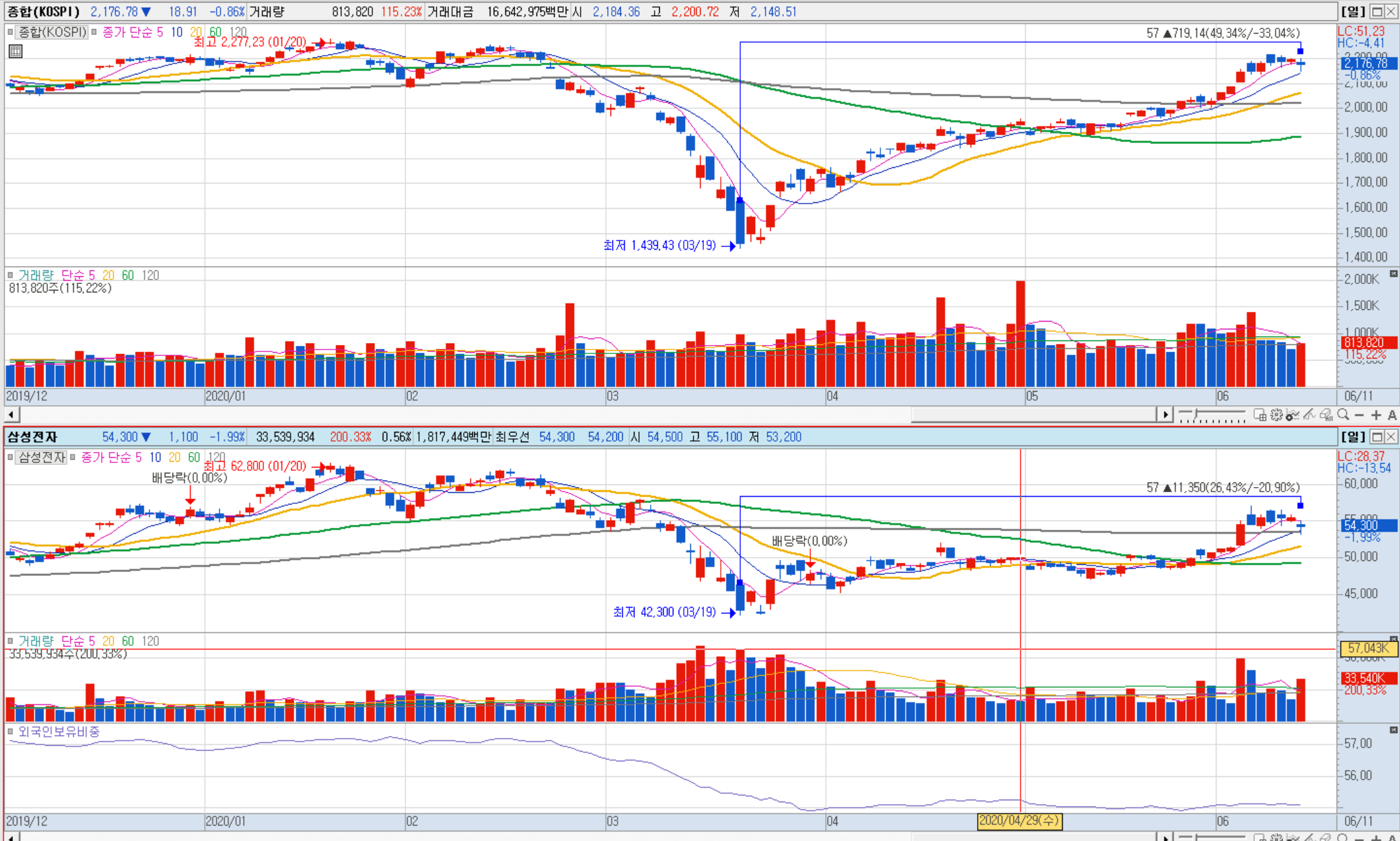Click minus zoom-out button of KOSPI chart
This screenshot has width=1400, height=841.
(1359, 415)
